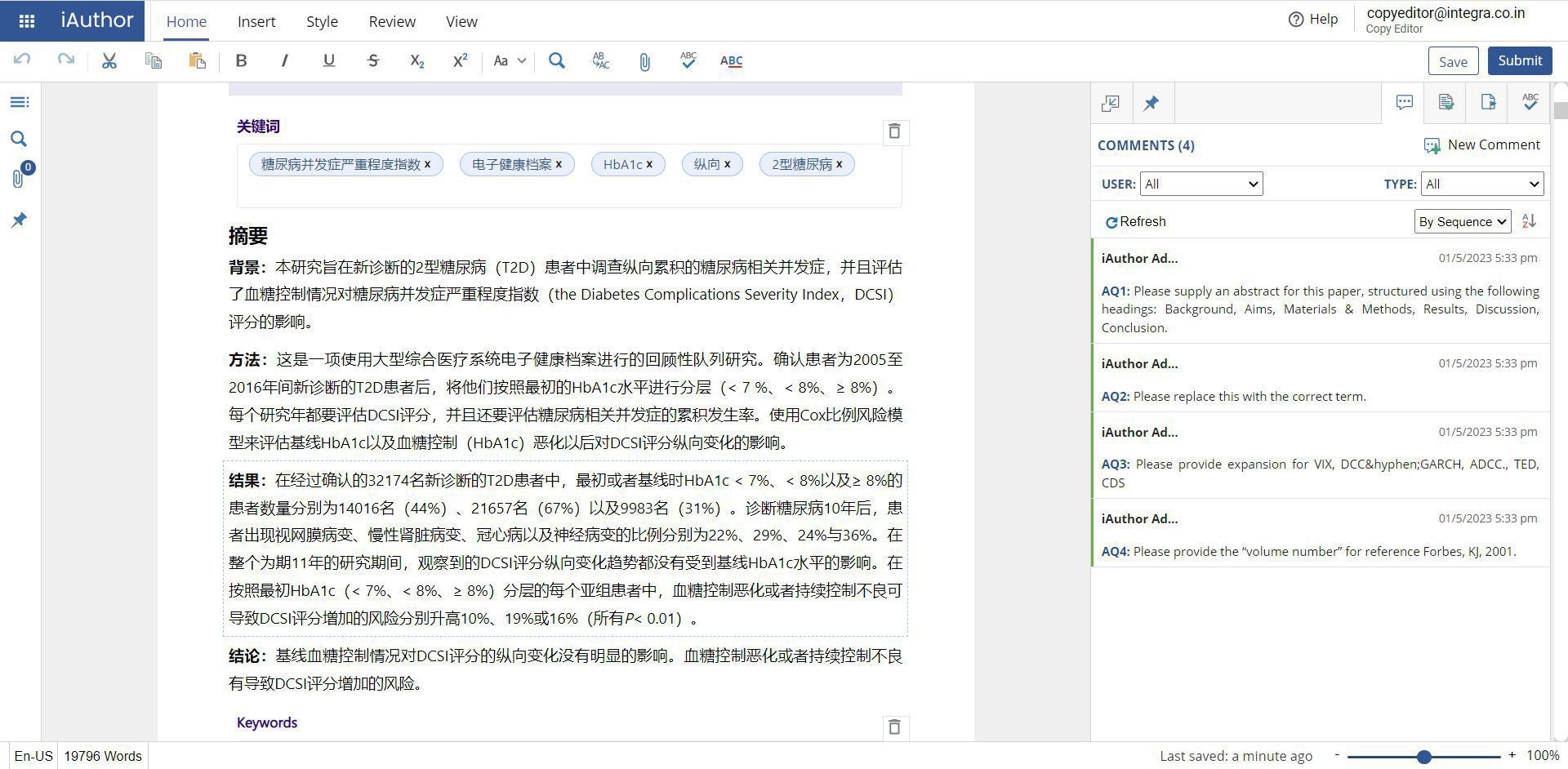Open the ABC check panel tab
The height and width of the screenshot is (769, 1568).
[x=1530, y=102]
